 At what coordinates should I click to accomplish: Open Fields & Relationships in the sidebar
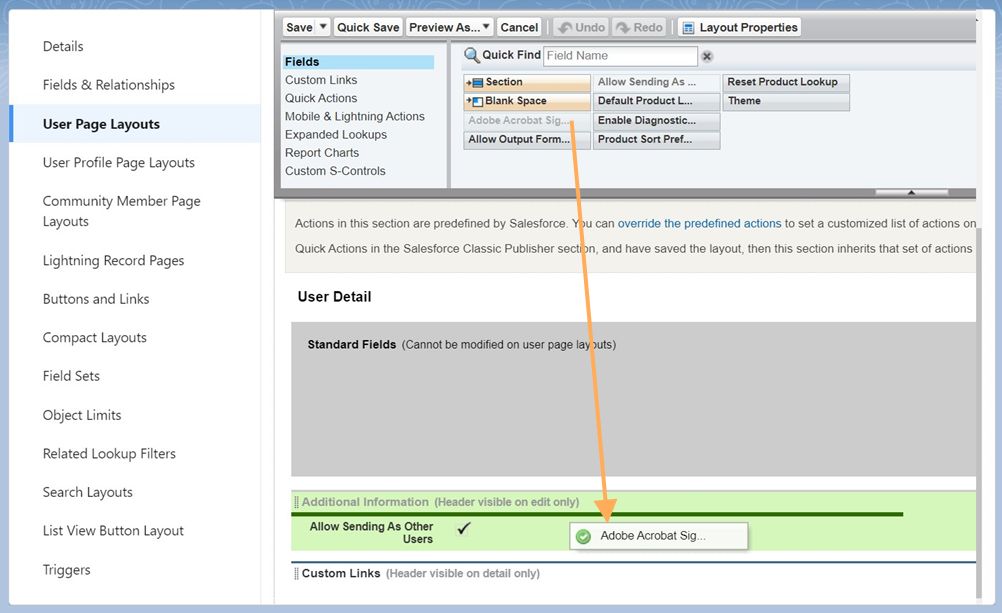pos(109,85)
